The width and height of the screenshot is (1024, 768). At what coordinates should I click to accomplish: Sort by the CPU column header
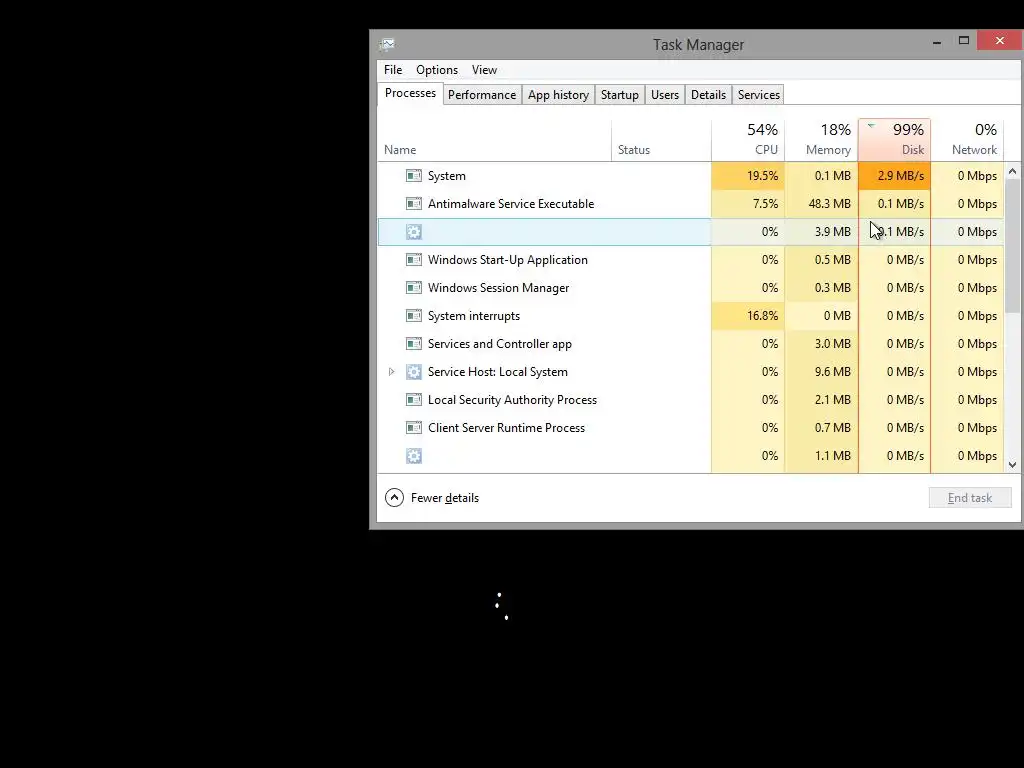point(748,140)
